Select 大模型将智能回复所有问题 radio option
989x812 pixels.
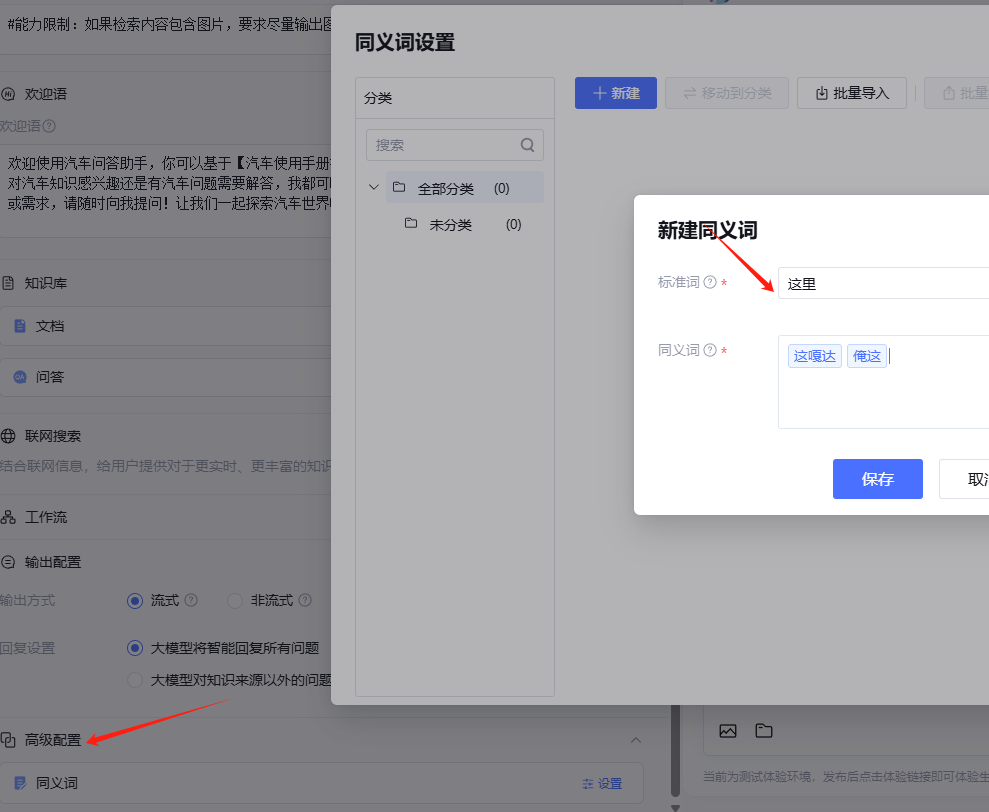pyautogui.click(x=135, y=648)
